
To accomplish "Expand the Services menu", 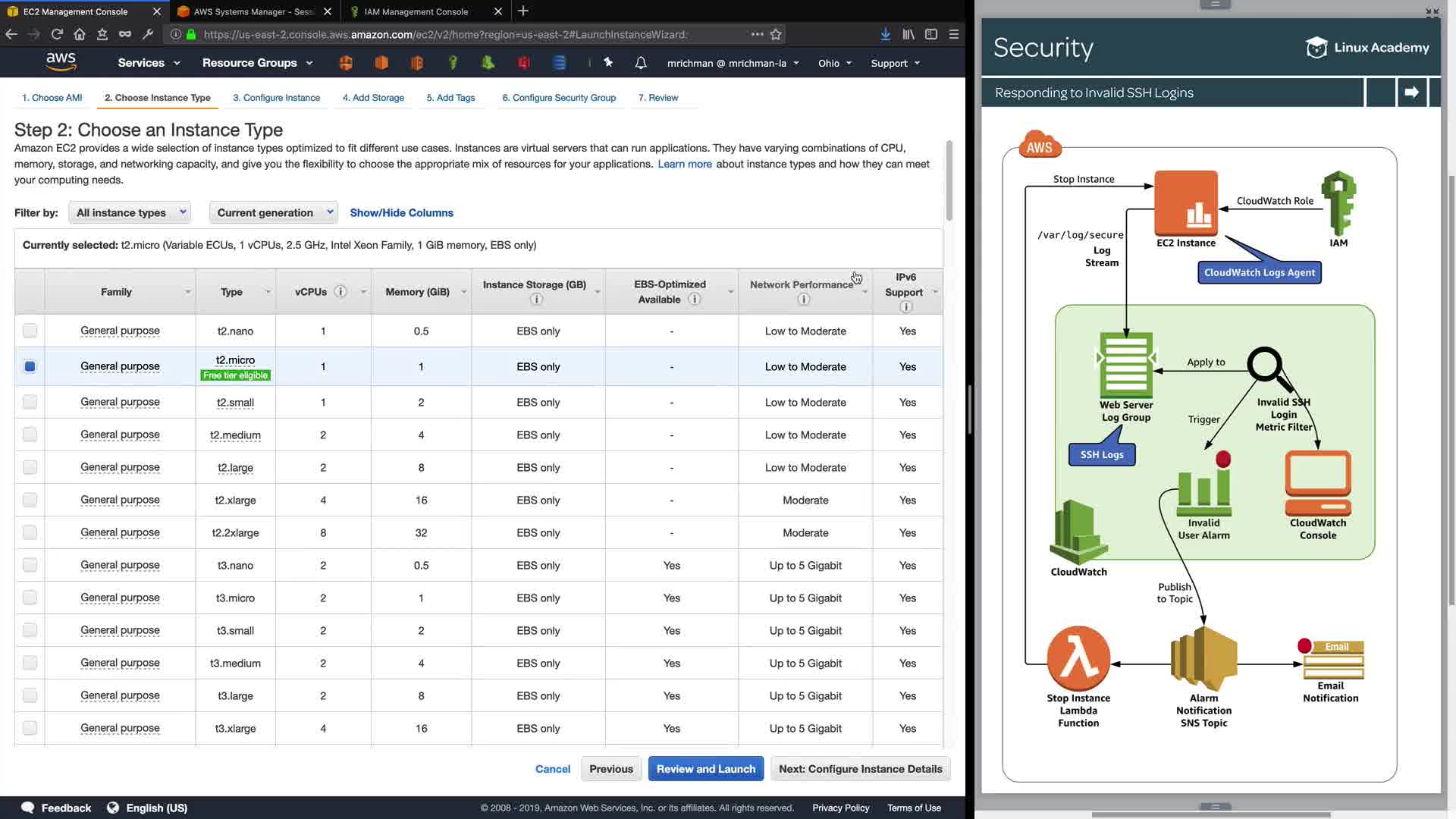I will click(x=149, y=63).
